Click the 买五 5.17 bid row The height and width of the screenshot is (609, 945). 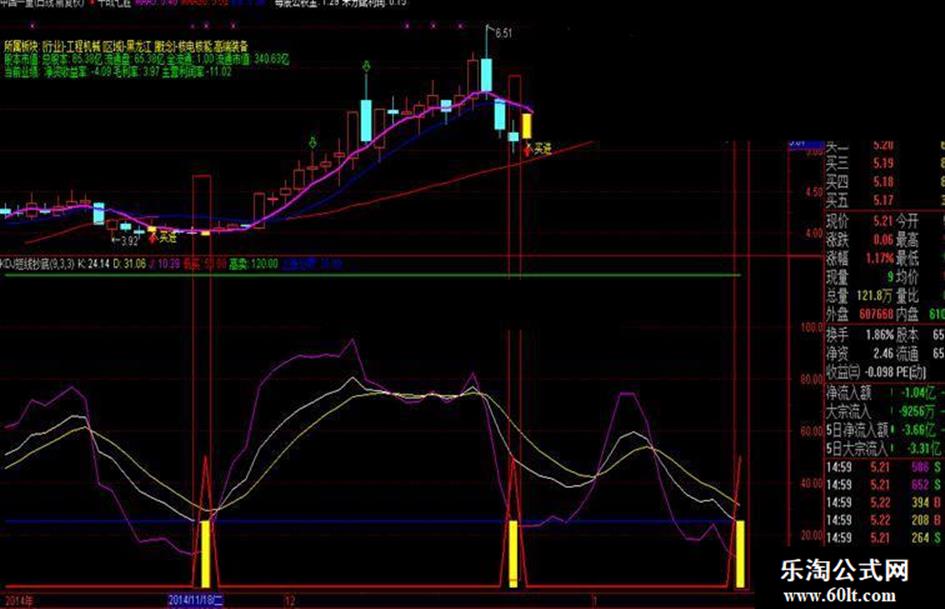pyautogui.click(x=884, y=200)
